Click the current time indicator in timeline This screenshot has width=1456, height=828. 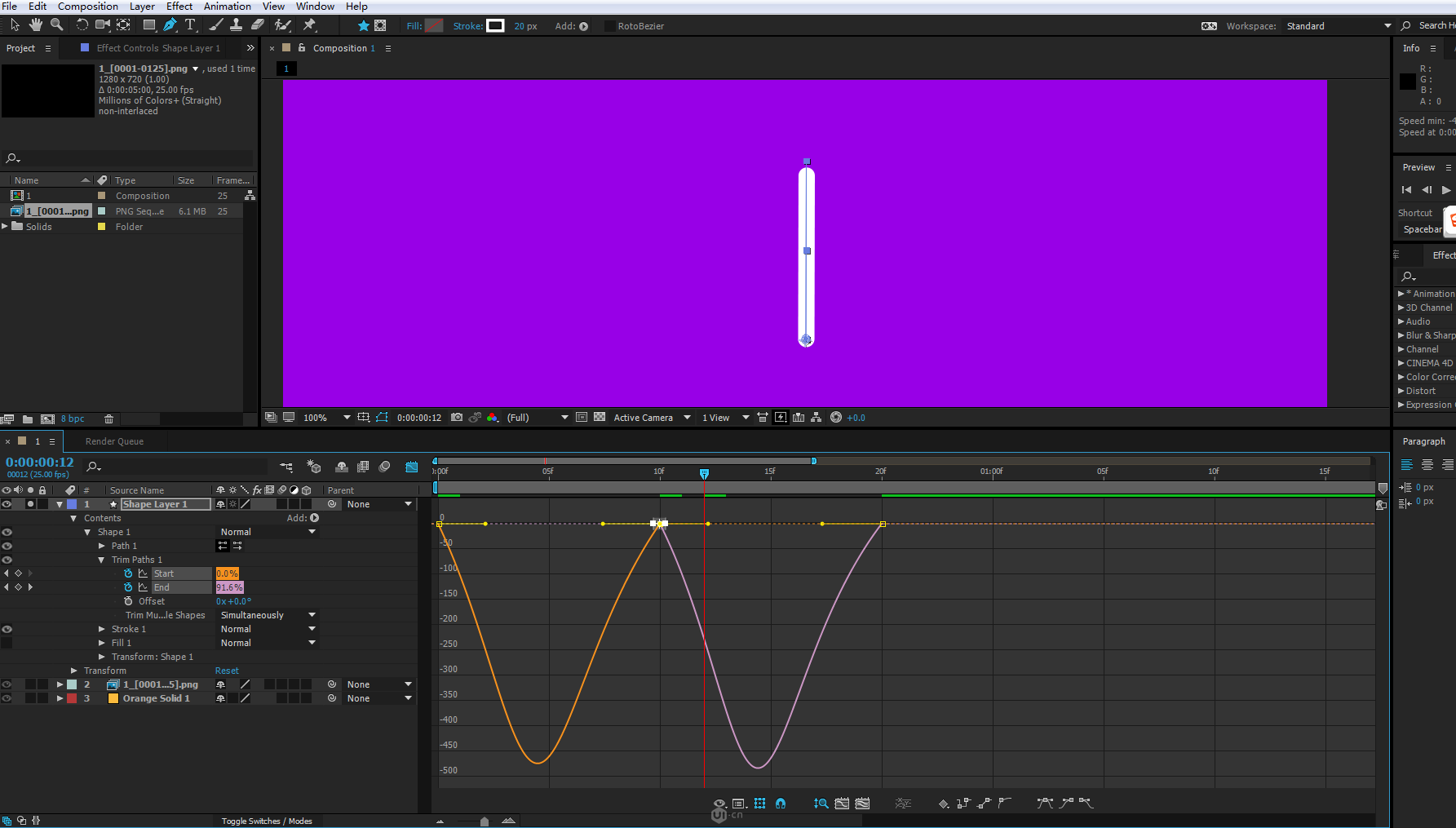coord(704,473)
